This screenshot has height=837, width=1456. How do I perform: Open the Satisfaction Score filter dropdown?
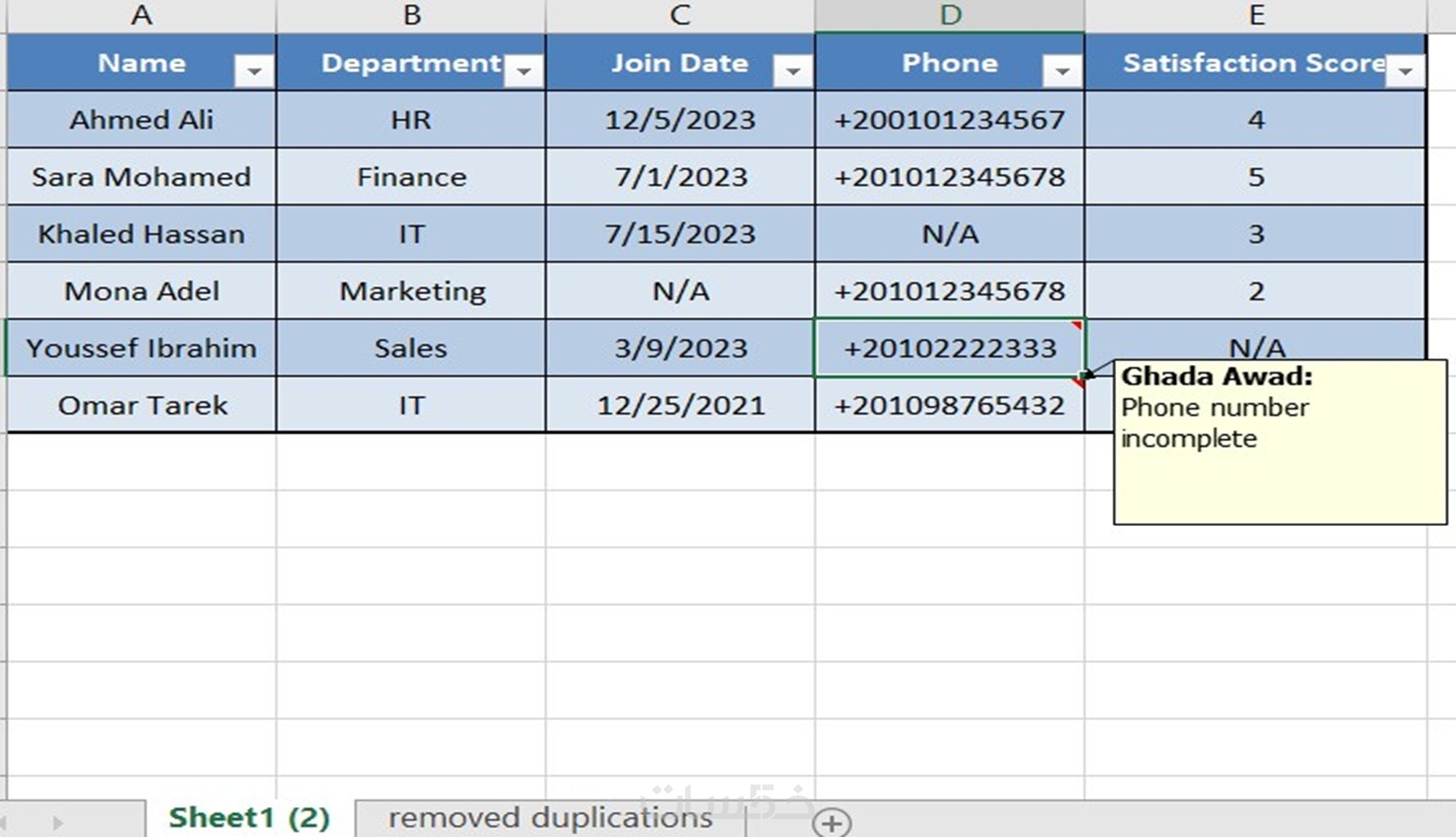coord(1405,72)
